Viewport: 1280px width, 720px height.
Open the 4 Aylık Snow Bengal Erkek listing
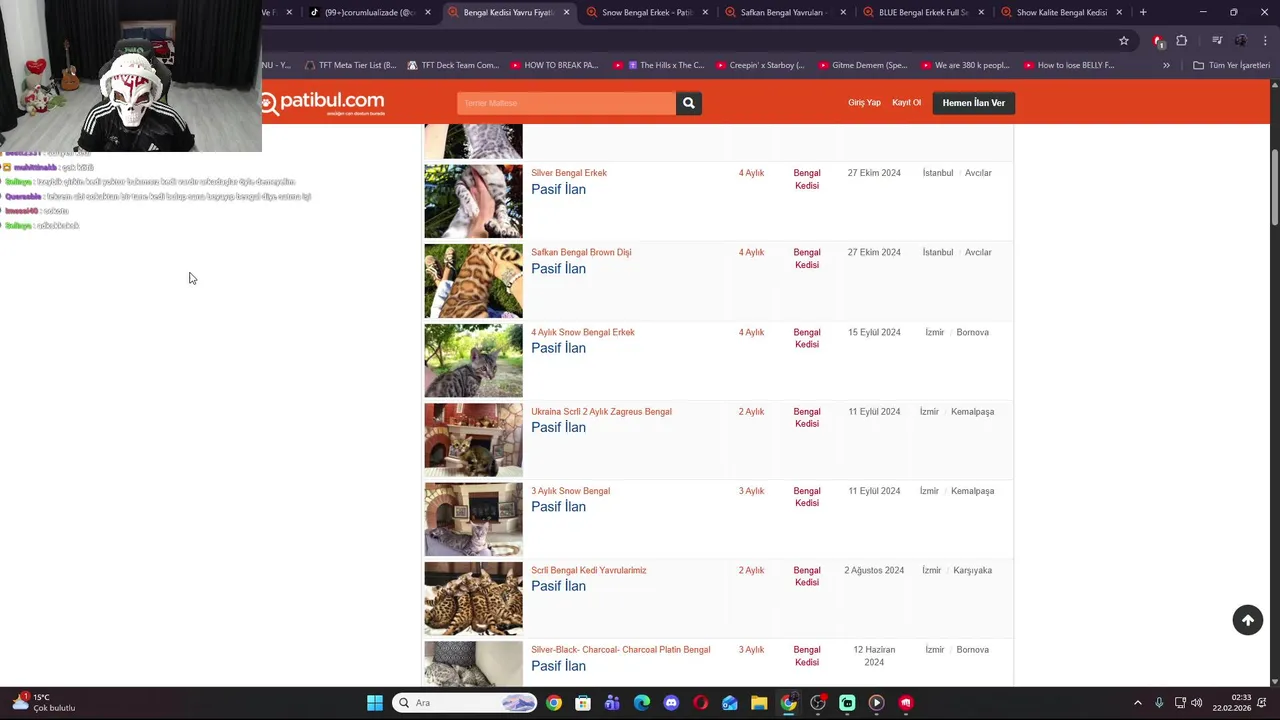(x=582, y=332)
